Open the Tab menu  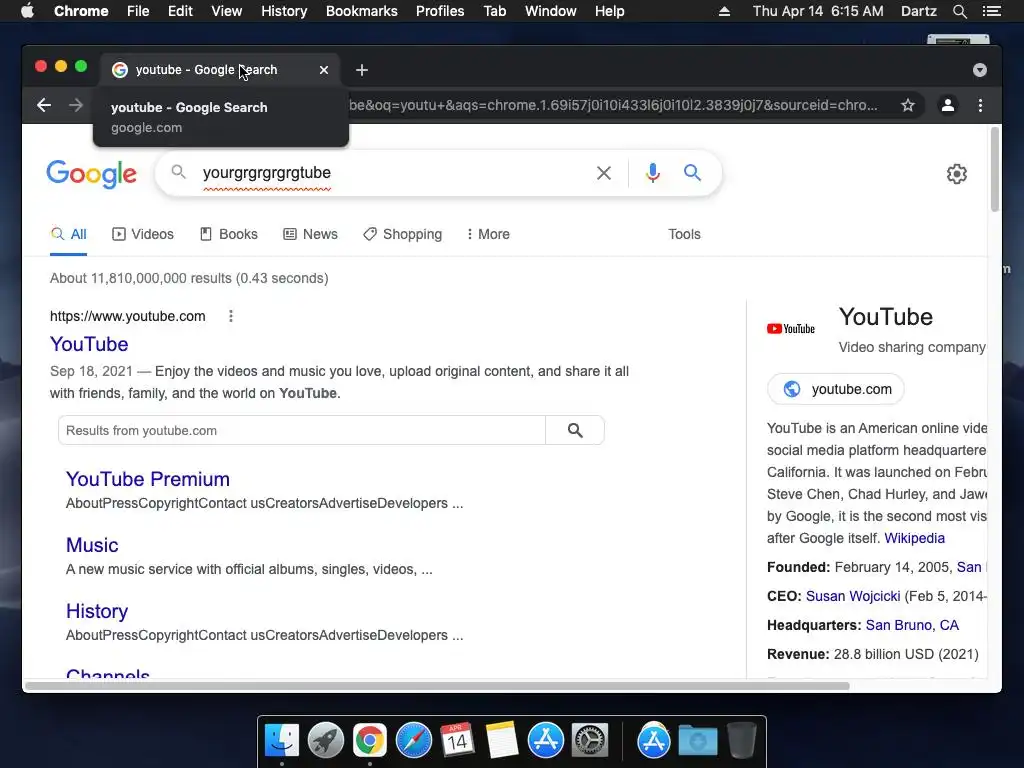(495, 11)
